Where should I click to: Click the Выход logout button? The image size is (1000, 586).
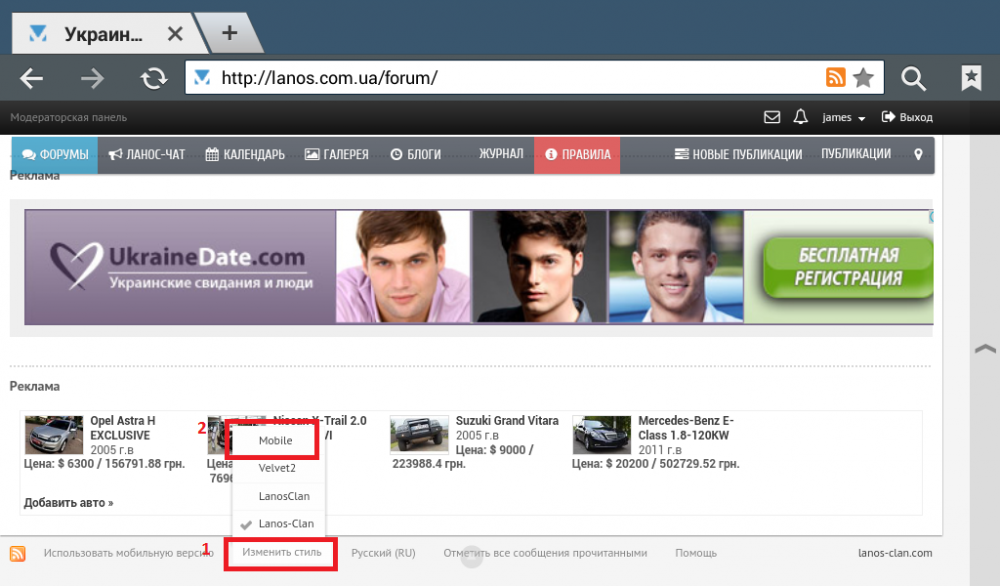(907, 117)
